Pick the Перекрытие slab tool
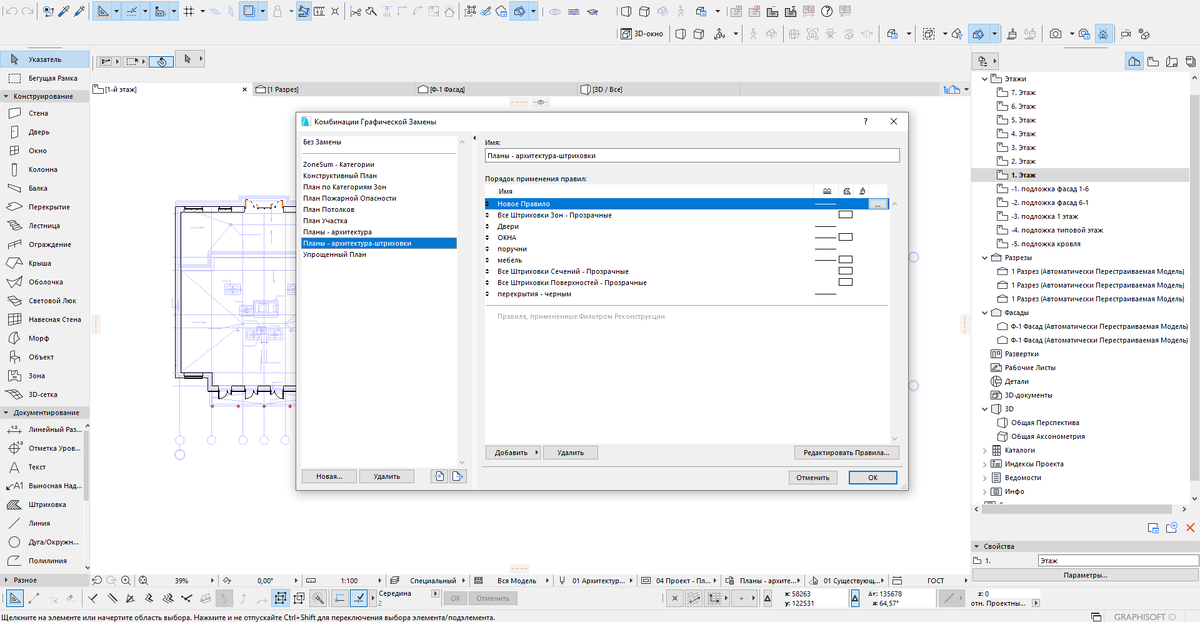Screen dimensions: 1200x622 [x=44, y=207]
